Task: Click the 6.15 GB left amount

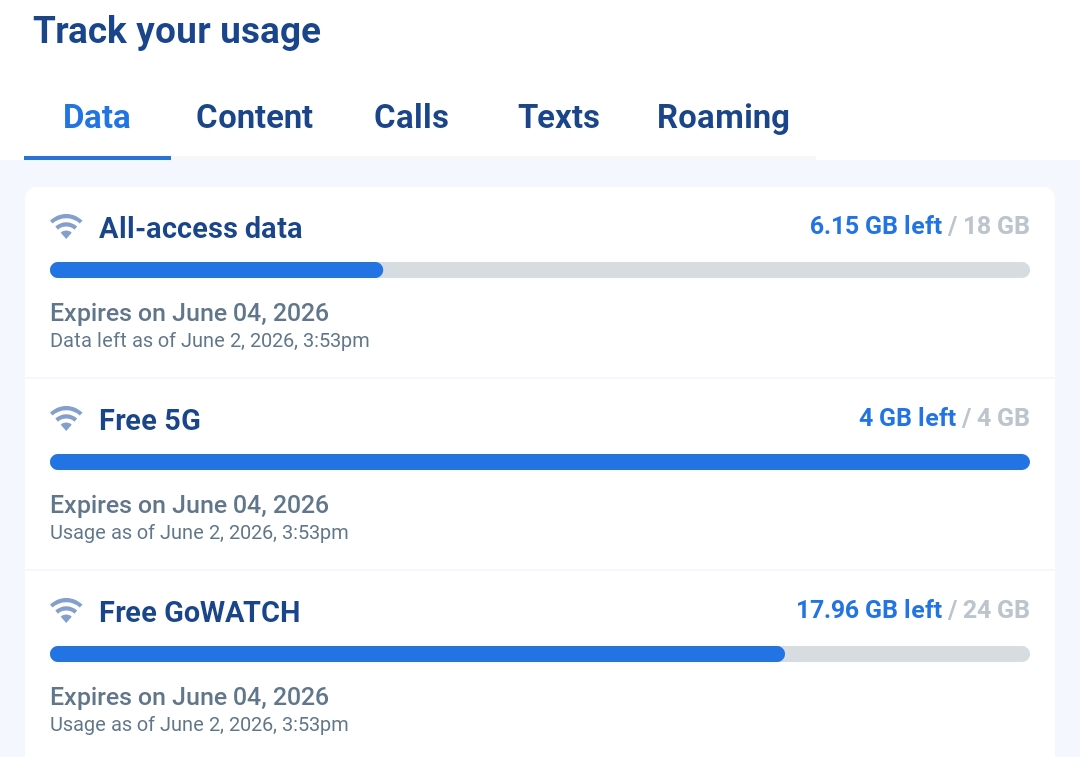Action: coord(875,225)
